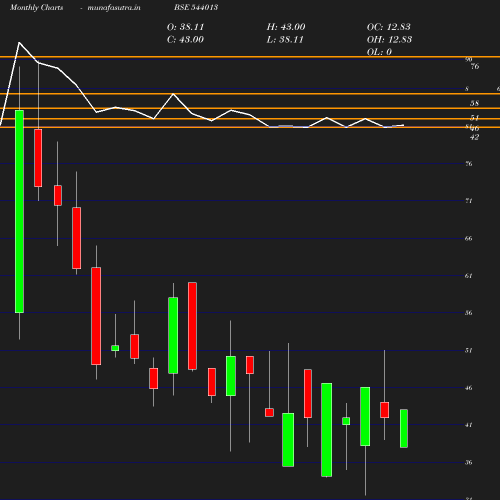Click the most recent month's green candlestick

[404, 428]
